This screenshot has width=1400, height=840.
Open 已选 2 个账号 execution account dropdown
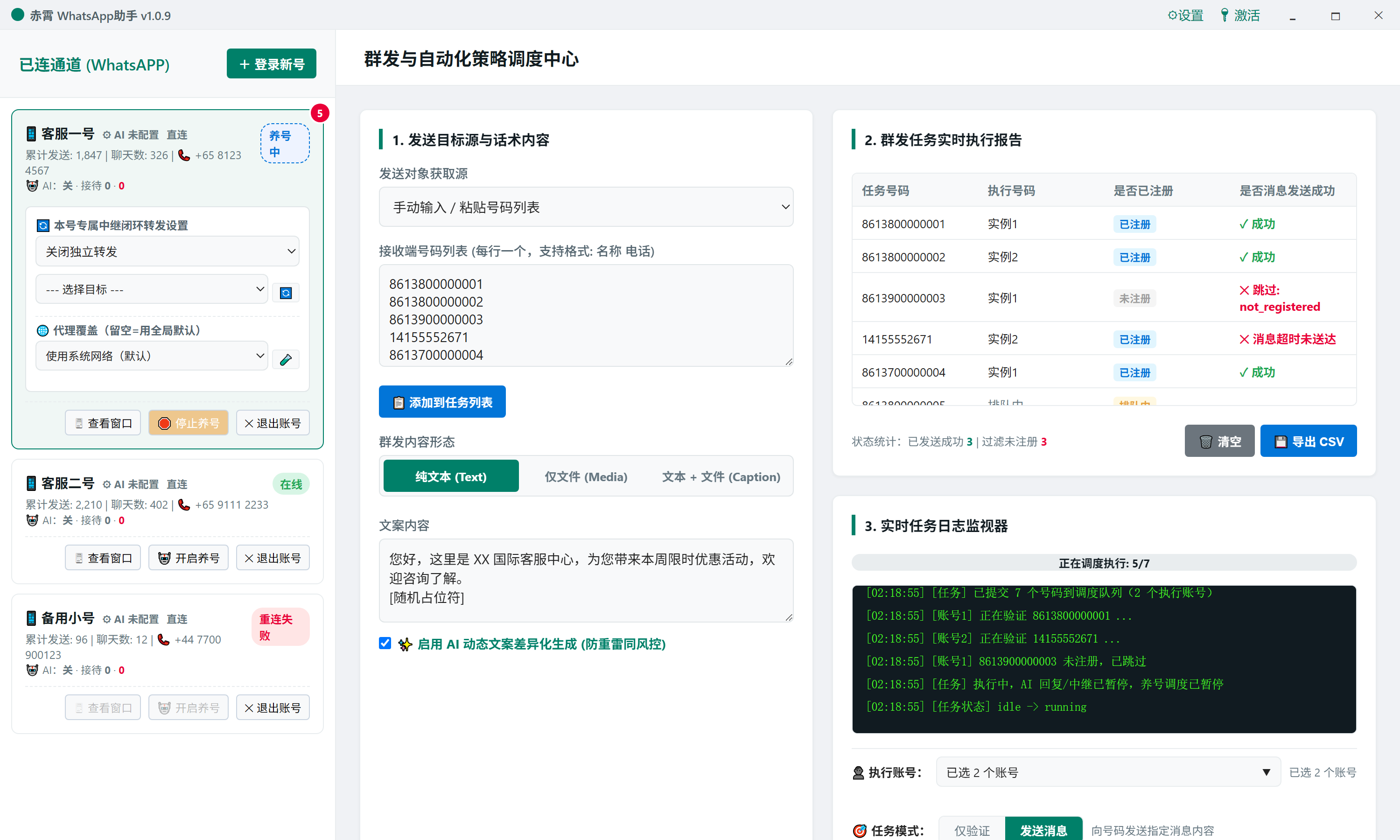click(1108, 772)
